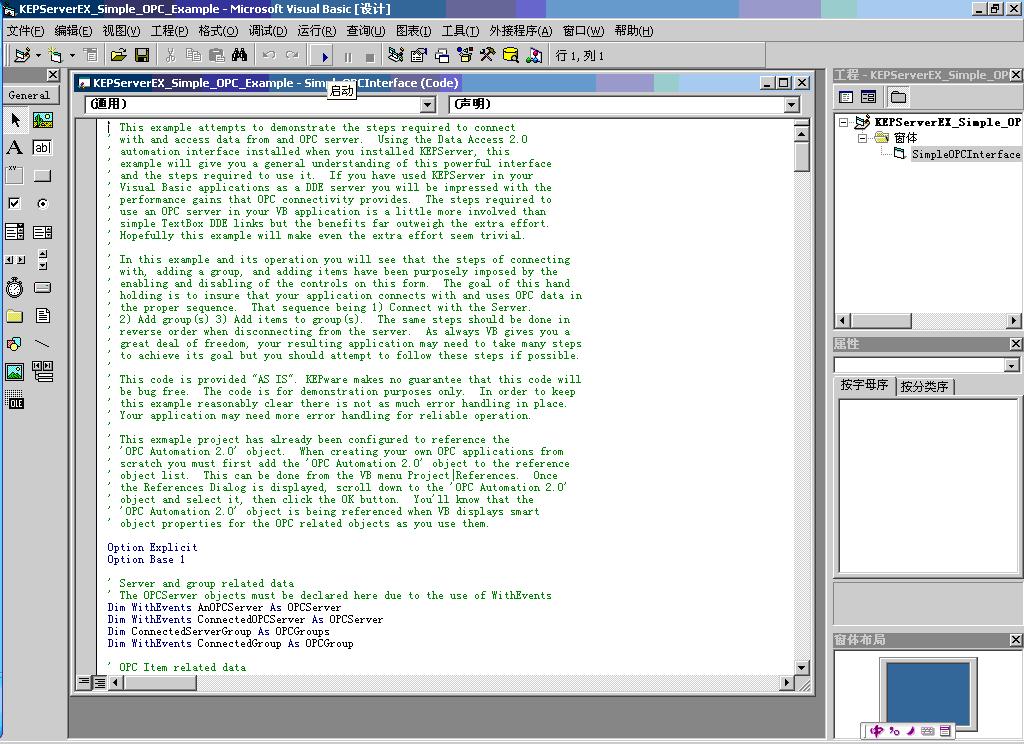Viewport: 1024px width, 744px height.
Task: Select the Timer control in toolbox
Action: tap(15, 288)
